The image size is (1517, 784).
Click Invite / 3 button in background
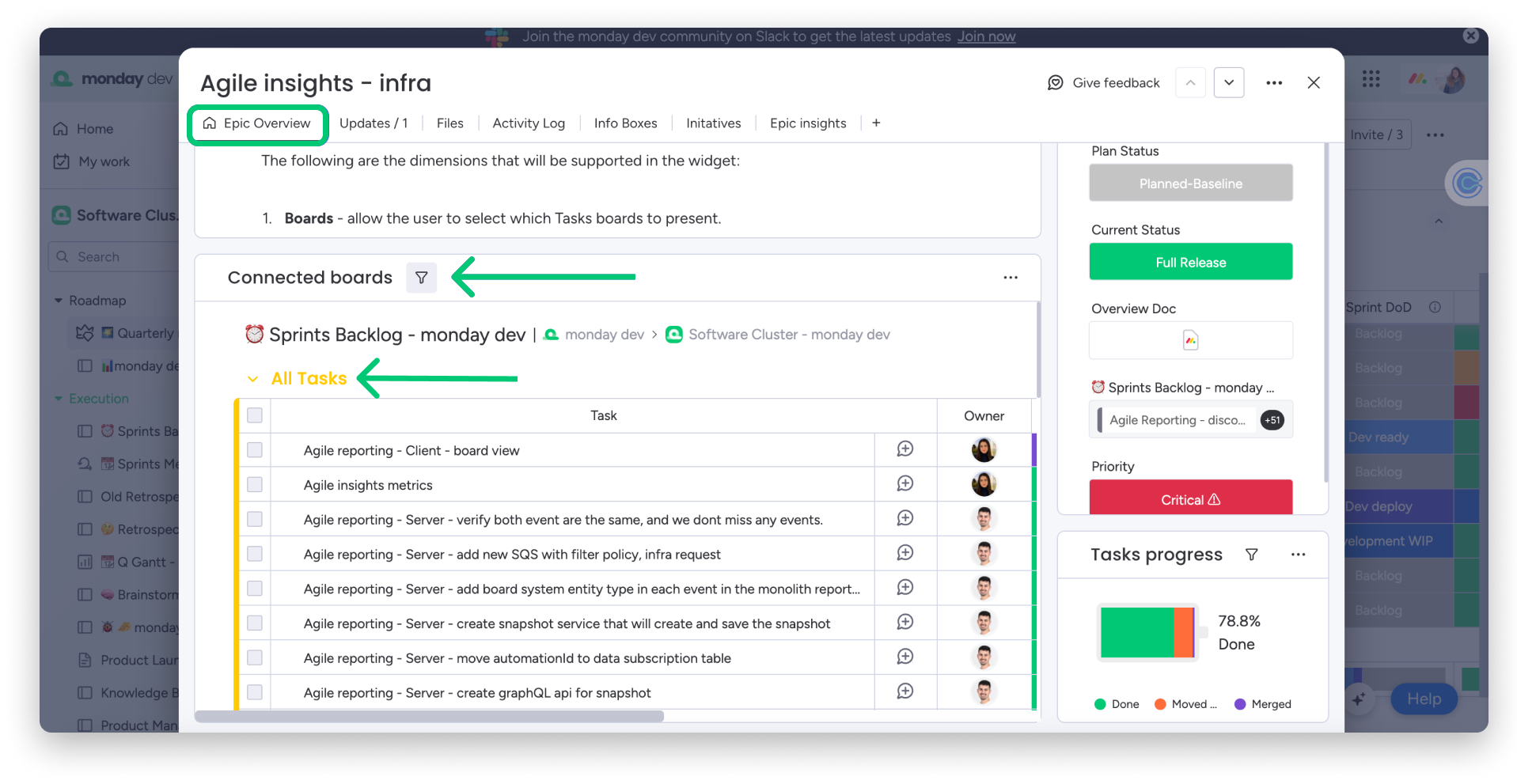[x=1376, y=135]
